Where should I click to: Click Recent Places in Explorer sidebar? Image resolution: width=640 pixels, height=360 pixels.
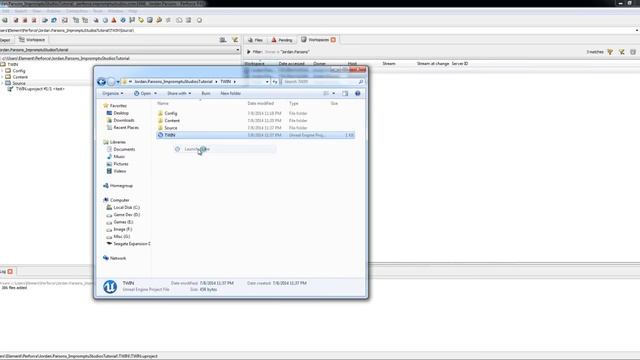[126, 128]
